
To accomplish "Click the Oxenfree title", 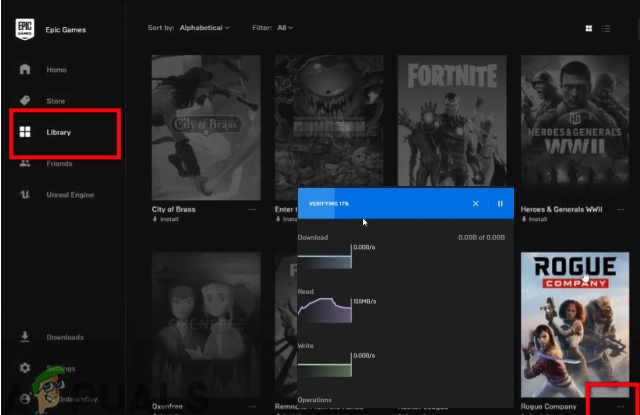I will click(x=167, y=406).
